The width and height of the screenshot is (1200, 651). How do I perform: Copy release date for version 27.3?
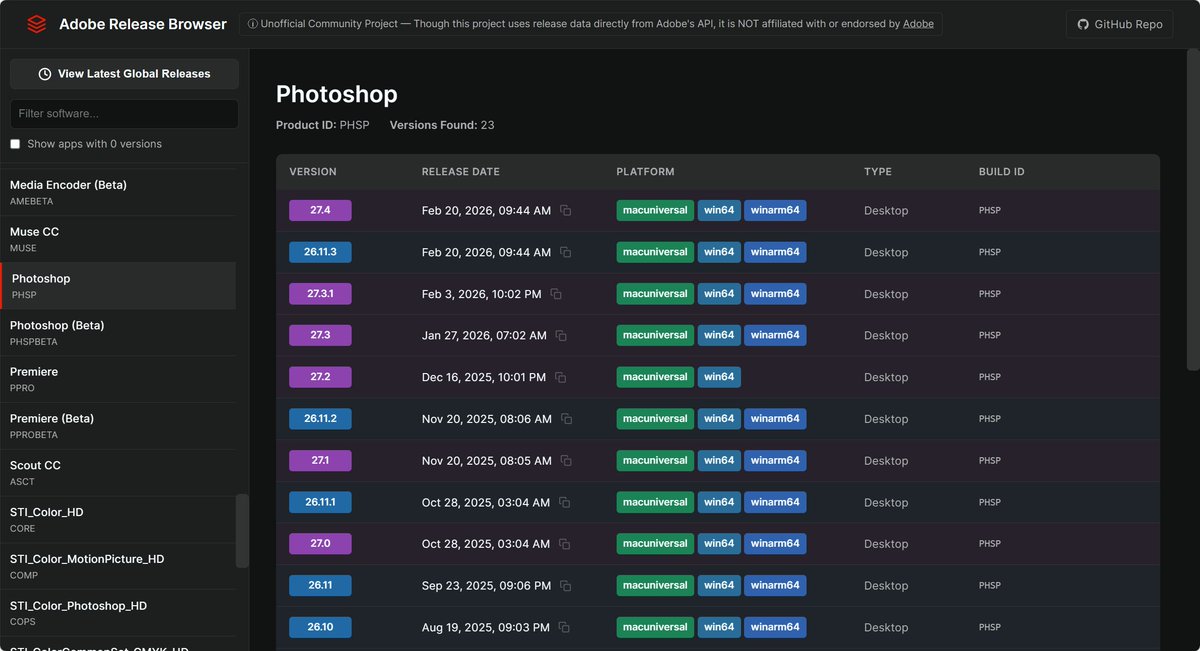click(561, 336)
